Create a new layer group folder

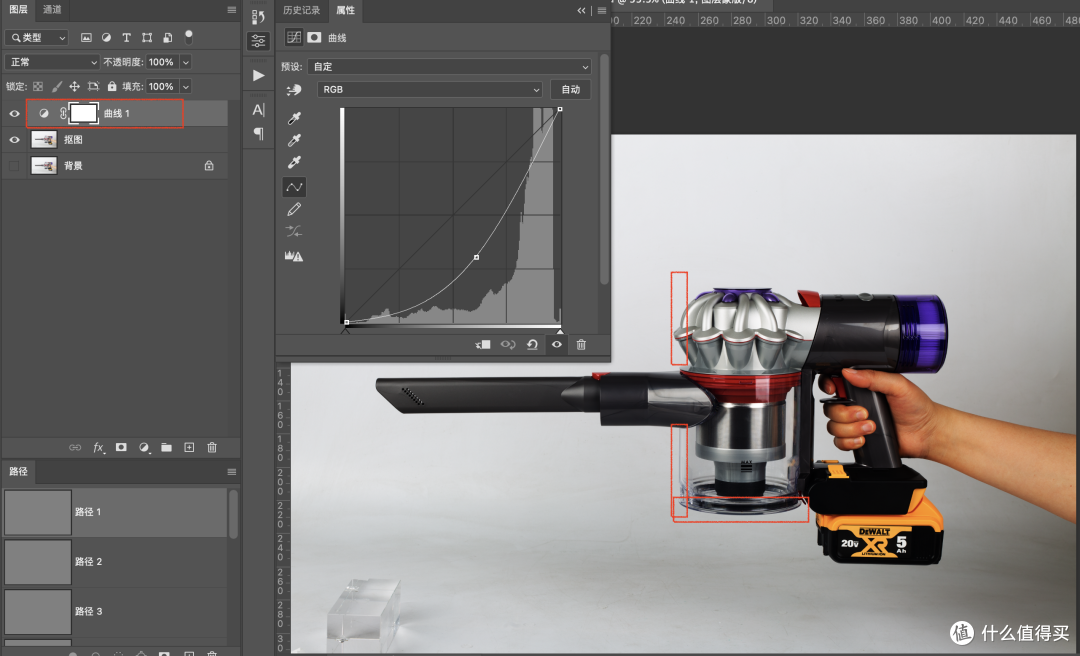[167, 447]
